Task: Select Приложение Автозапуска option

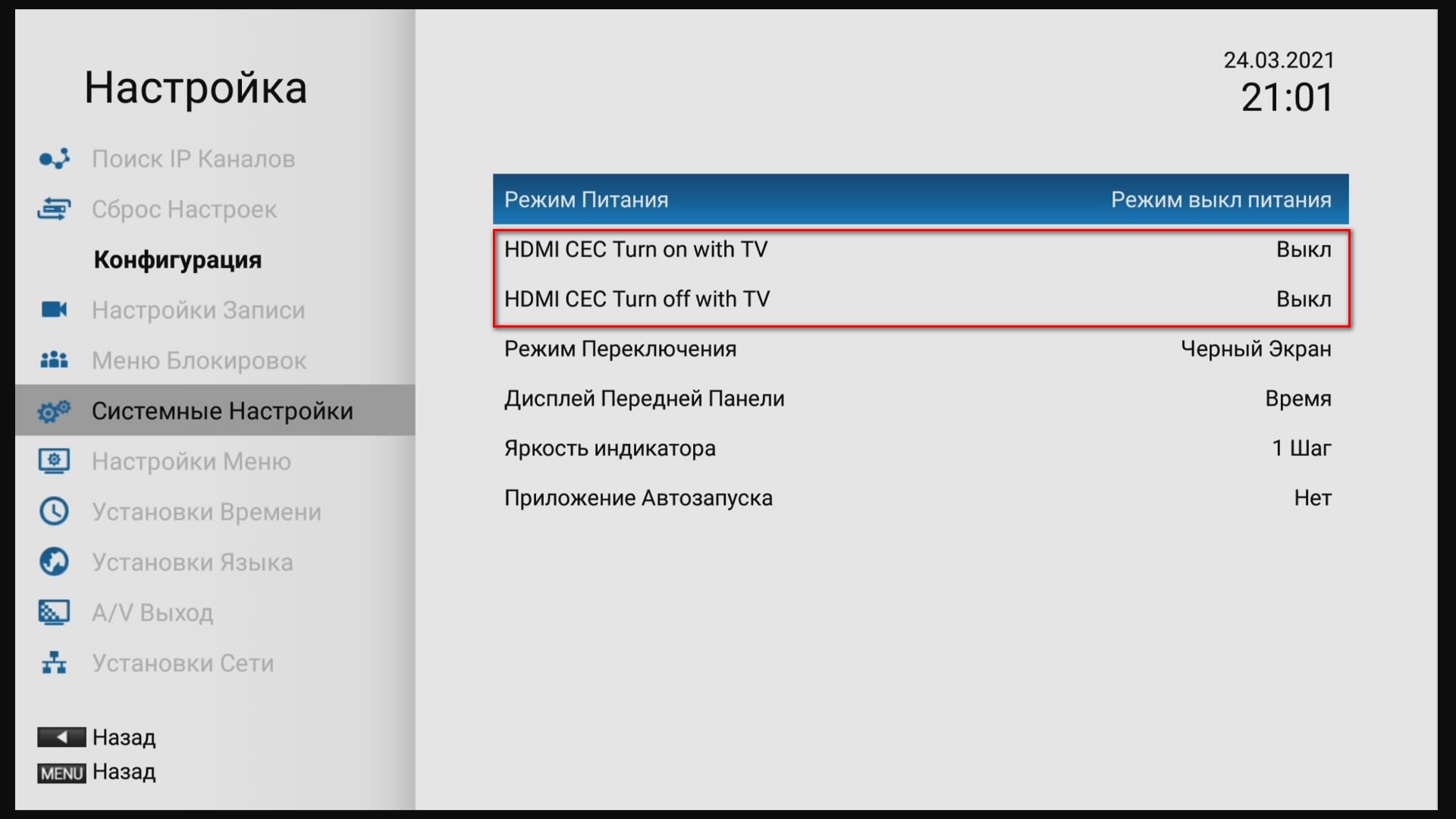Action: click(921, 498)
